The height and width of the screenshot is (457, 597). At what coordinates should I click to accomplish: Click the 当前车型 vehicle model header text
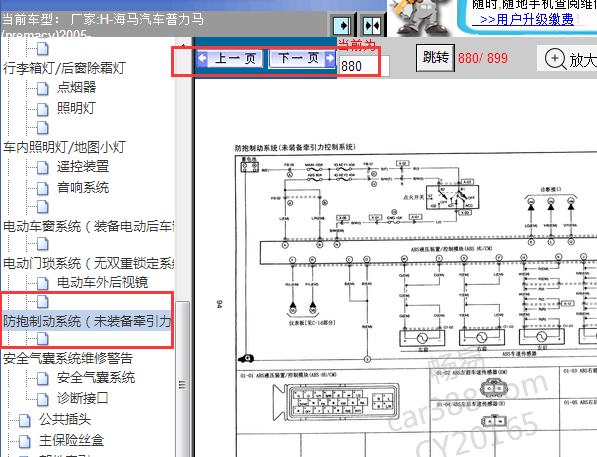click(103, 25)
